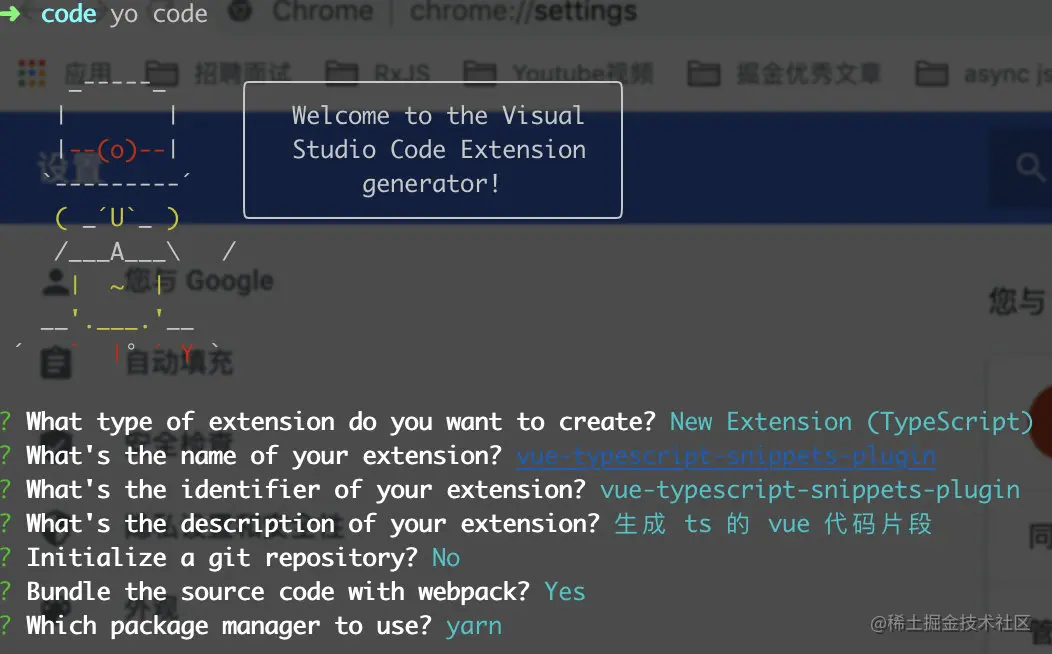This screenshot has width=1052, height=654.
Task: Click the No answer for git repository
Action: (445, 558)
